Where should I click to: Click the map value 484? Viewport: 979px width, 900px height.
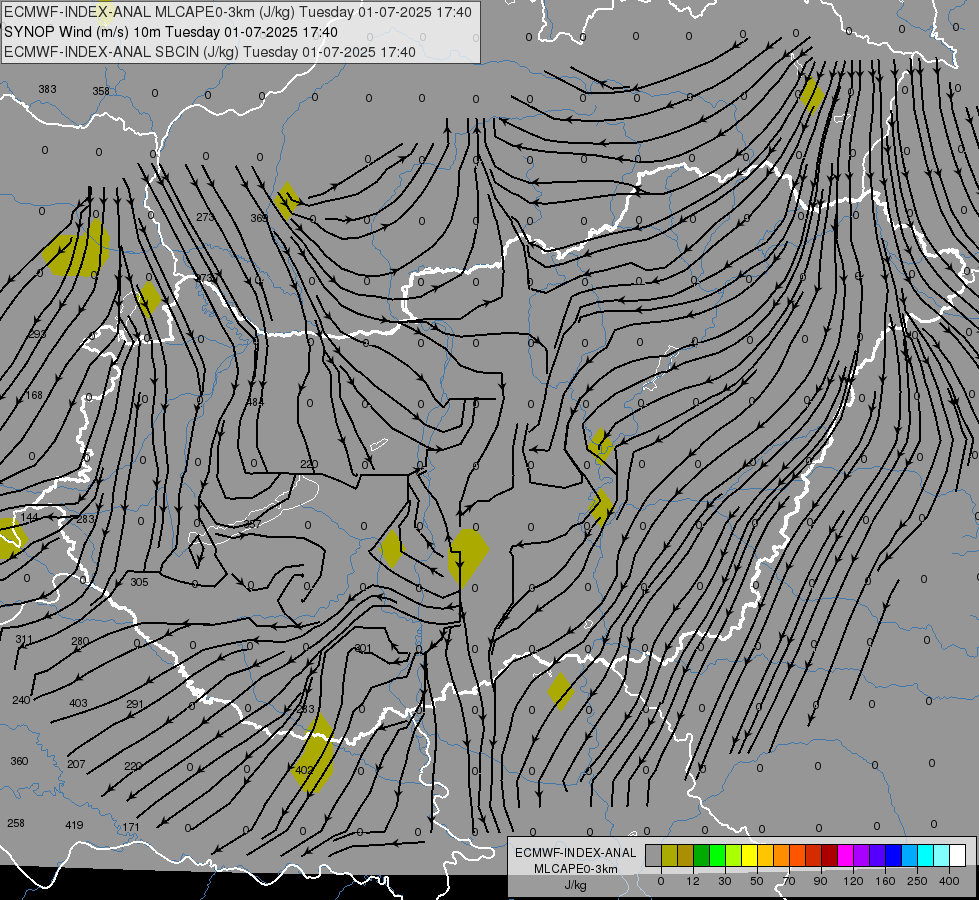(x=255, y=402)
